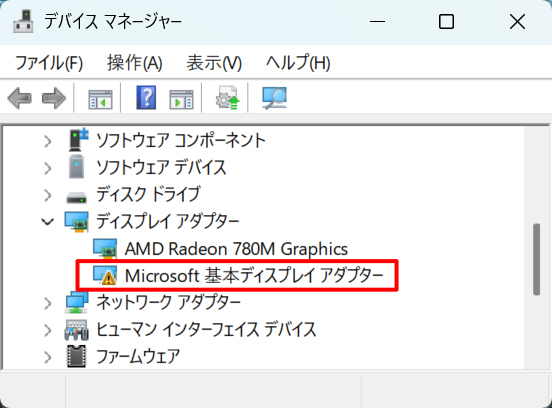Select the ヒューマン インターフェイス デバイス label

[x=206, y=329]
